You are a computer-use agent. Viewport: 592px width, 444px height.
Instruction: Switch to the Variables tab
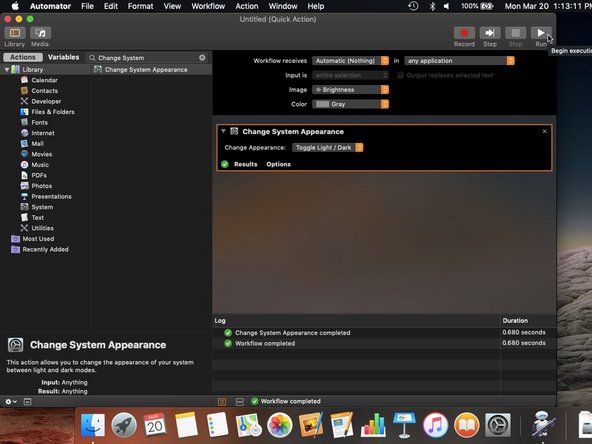coord(63,57)
